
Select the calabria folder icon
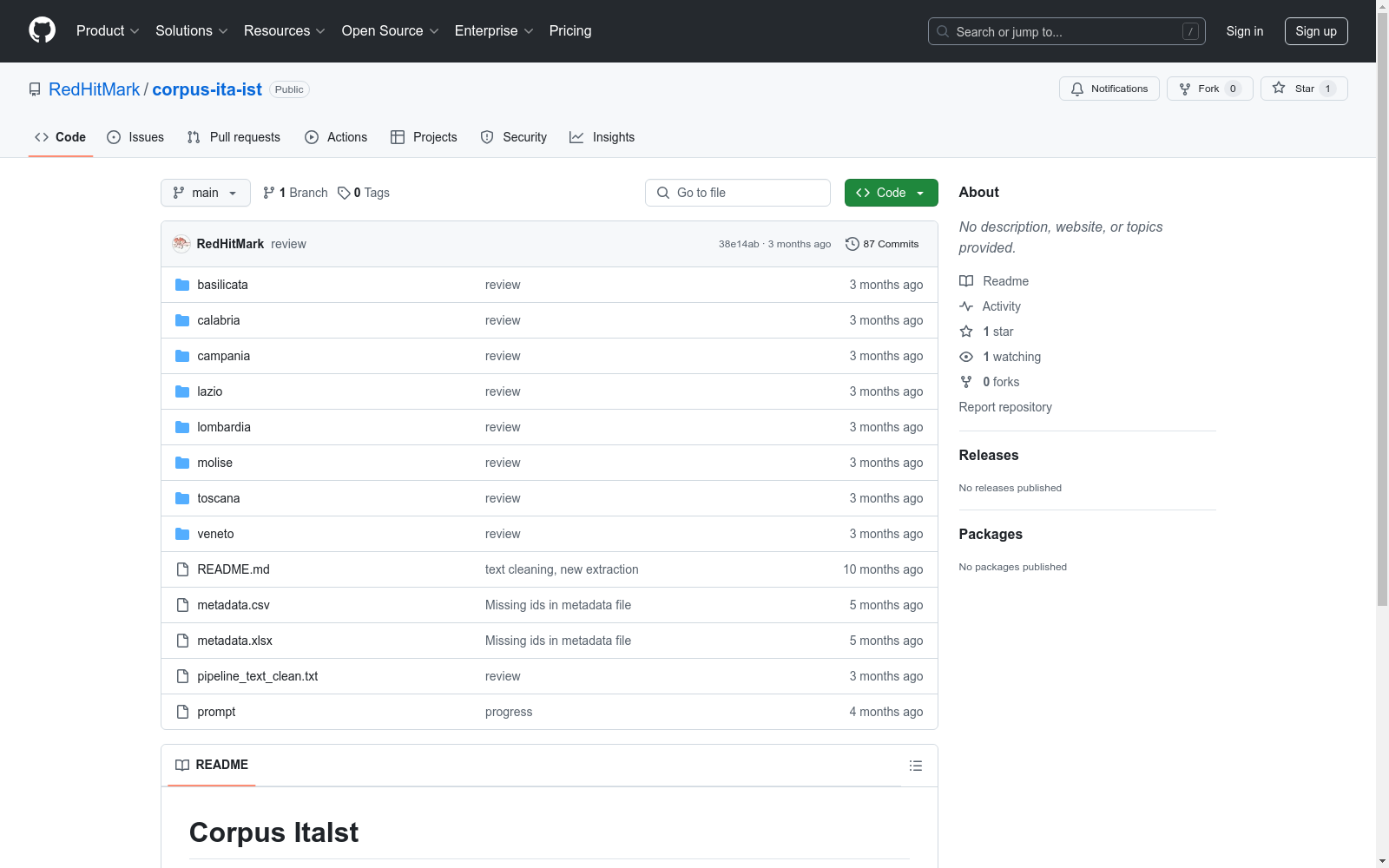pos(182,320)
